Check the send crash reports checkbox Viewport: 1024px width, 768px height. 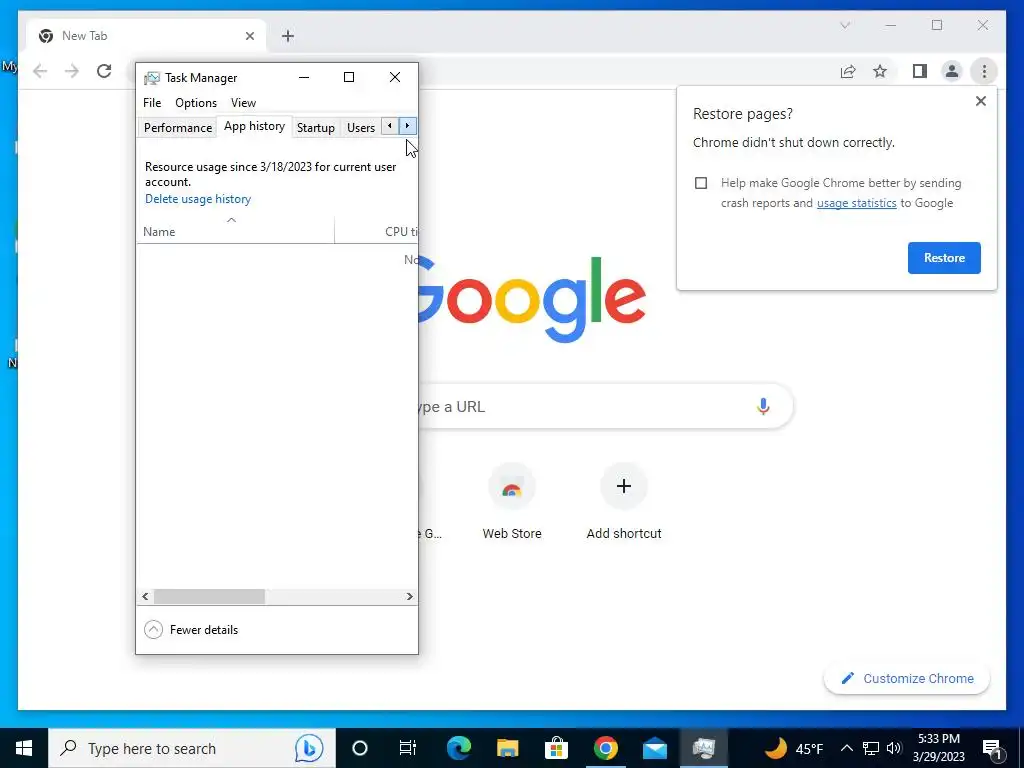(x=701, y=183)
